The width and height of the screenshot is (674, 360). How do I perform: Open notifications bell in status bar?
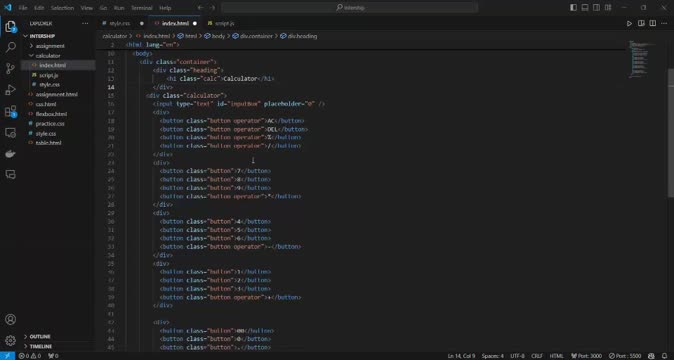(665, 356)
